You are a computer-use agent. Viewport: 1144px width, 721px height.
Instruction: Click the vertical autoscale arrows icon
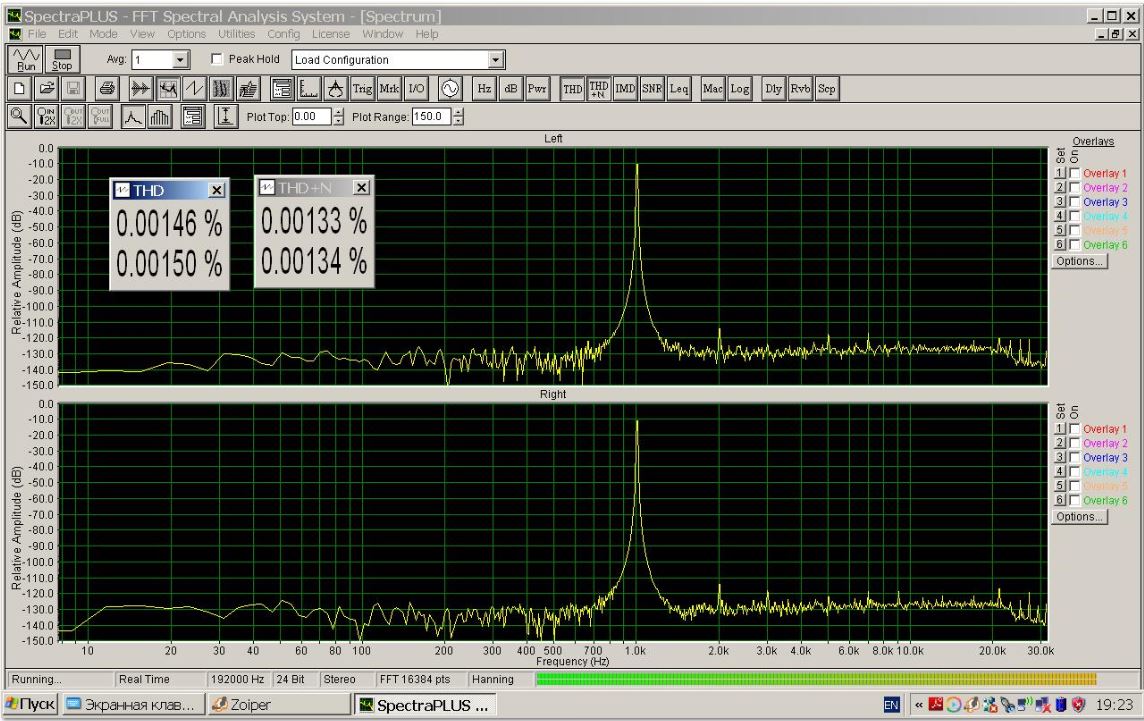pos(226,117)
